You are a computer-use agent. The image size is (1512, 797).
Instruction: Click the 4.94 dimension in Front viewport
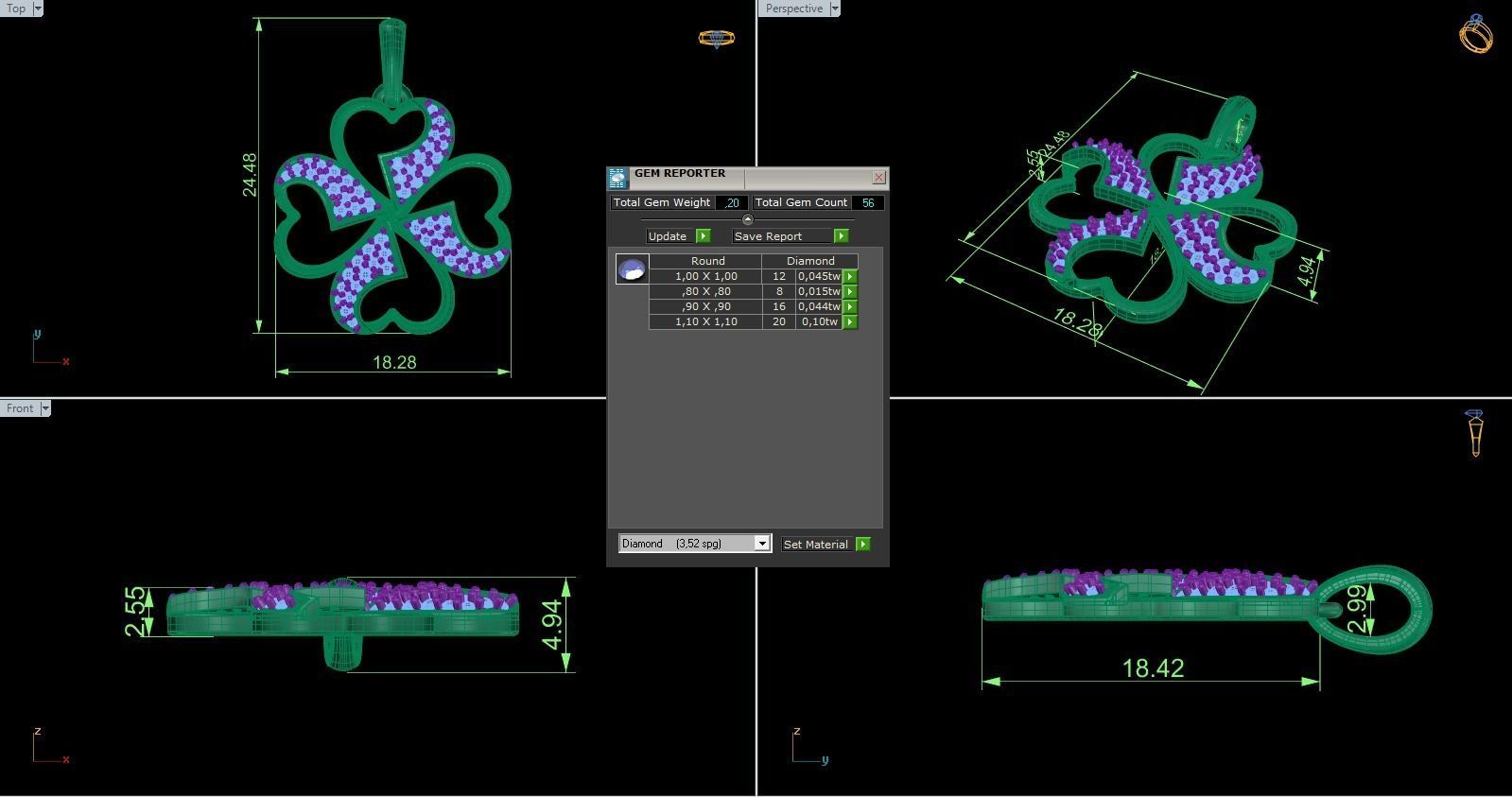pos(551,625)
